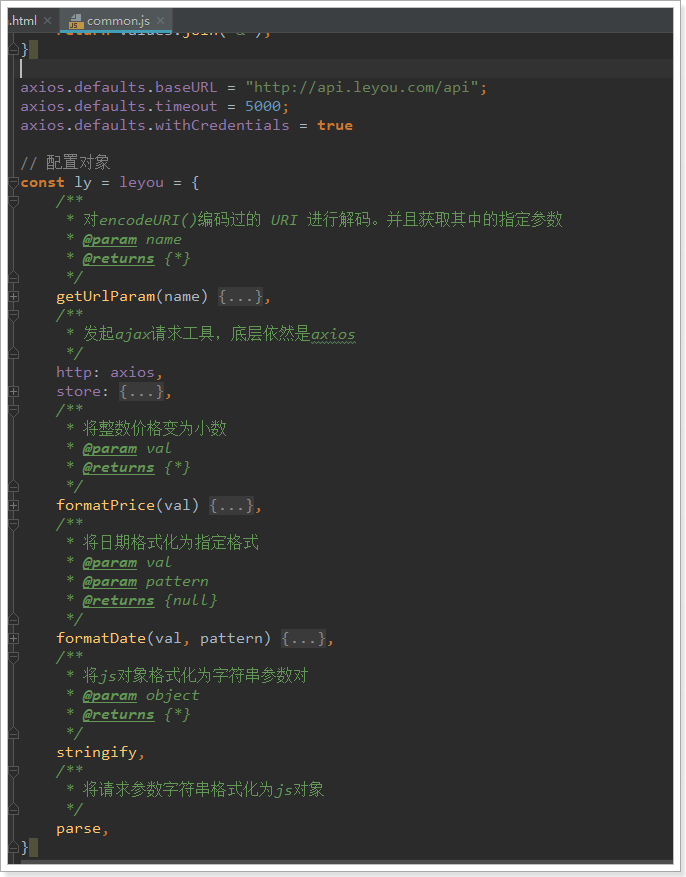Expand the formatDate fold plus icon in gutter
The image size is (686, 877).
(13, 638)
